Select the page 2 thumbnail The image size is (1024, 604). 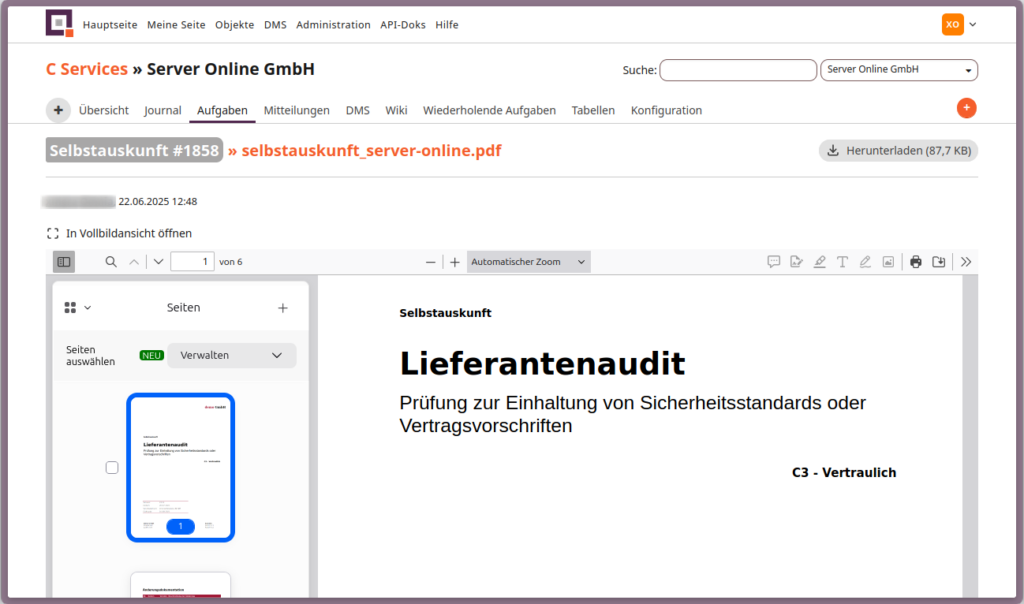point(180,585)
